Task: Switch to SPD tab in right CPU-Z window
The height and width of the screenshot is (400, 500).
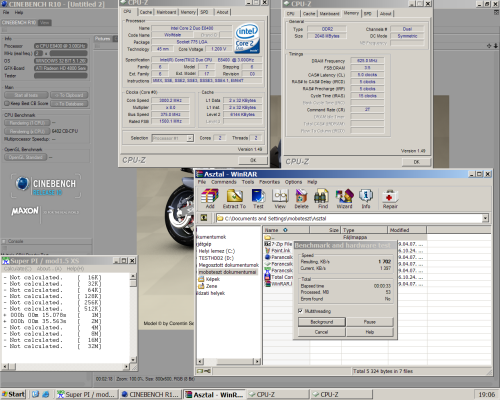Action: pyautogui.click(x=368, y=14)
